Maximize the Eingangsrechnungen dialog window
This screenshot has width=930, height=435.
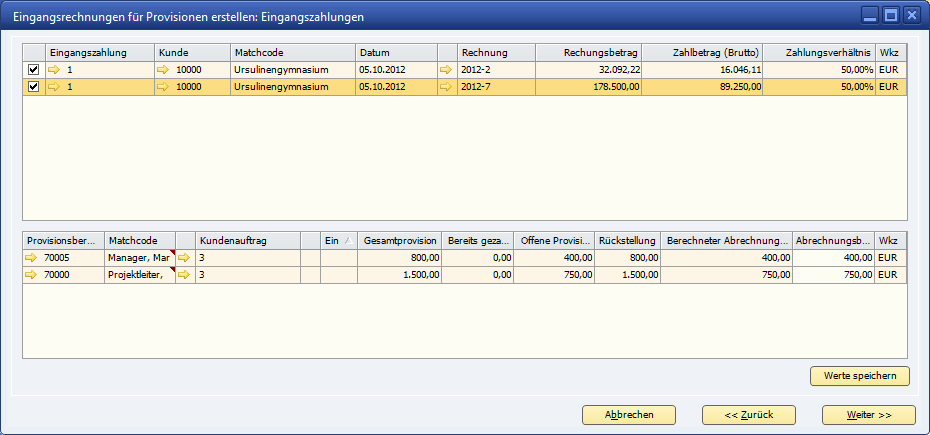(x=890, y=15)
